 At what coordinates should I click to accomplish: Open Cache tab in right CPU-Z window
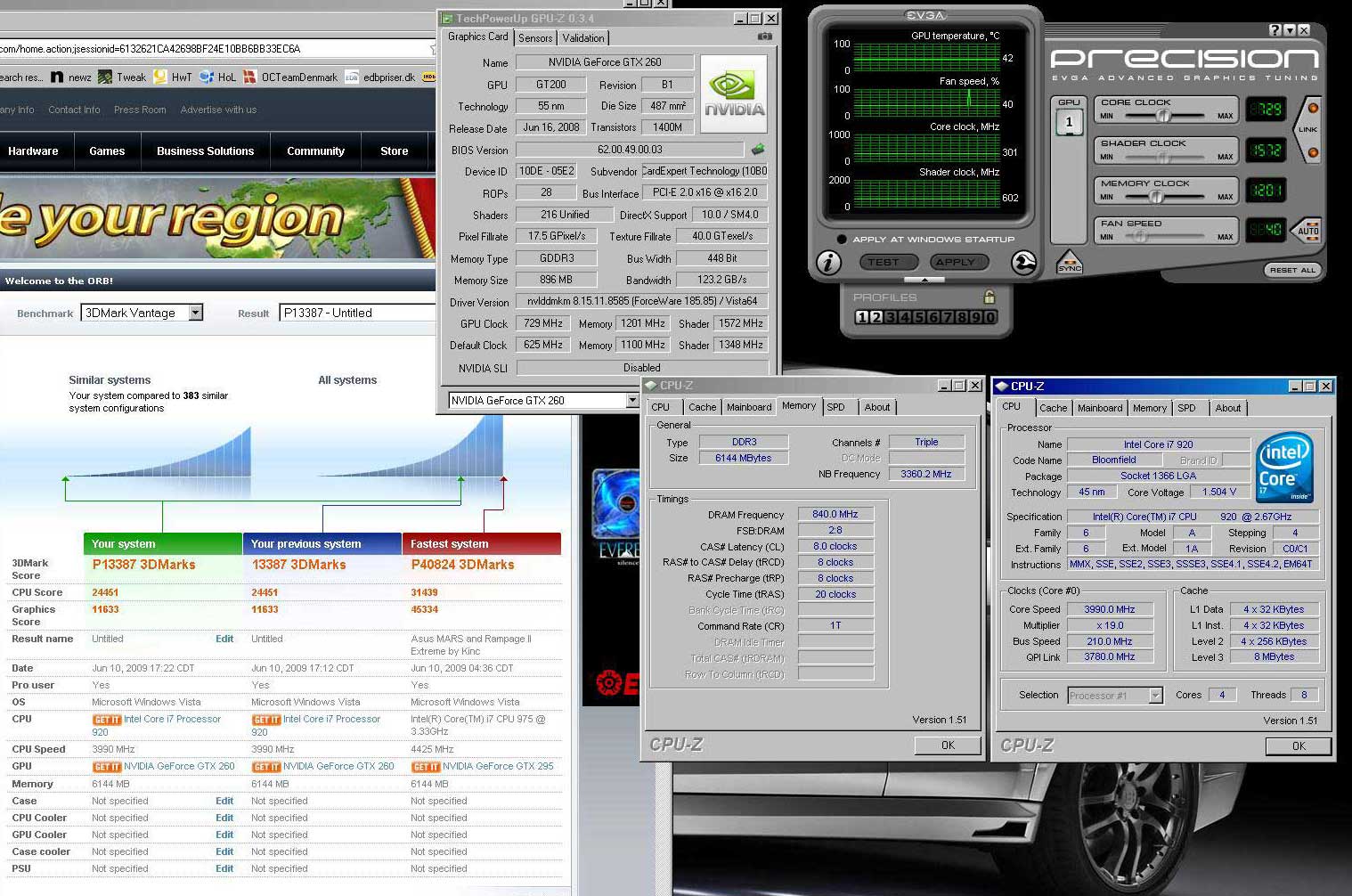[x=1053, y=408]
